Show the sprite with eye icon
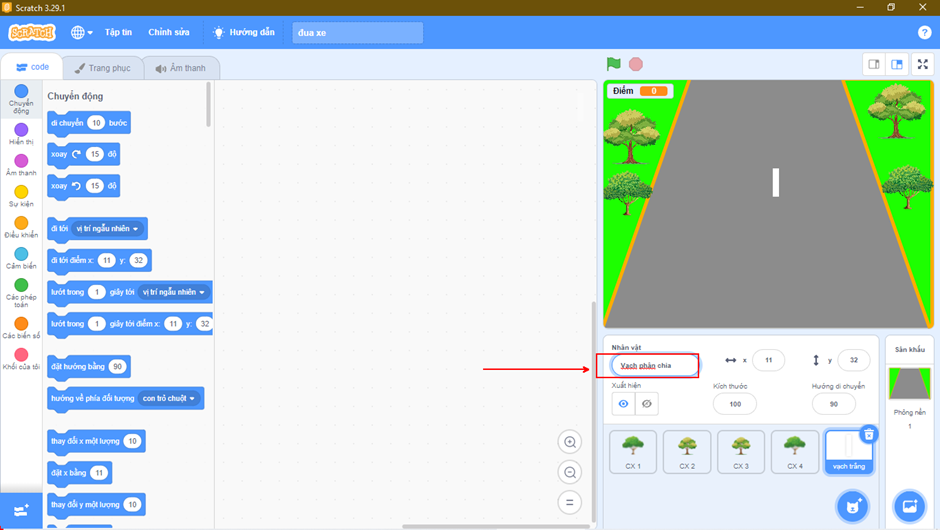The image size is (940, 530). click(x=623, y=403)
